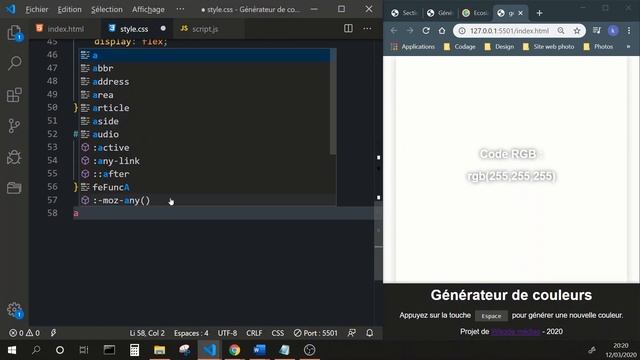The image size is (640, 360).
Task: Open Windows Start menu
Action: [x=11, y=350]
